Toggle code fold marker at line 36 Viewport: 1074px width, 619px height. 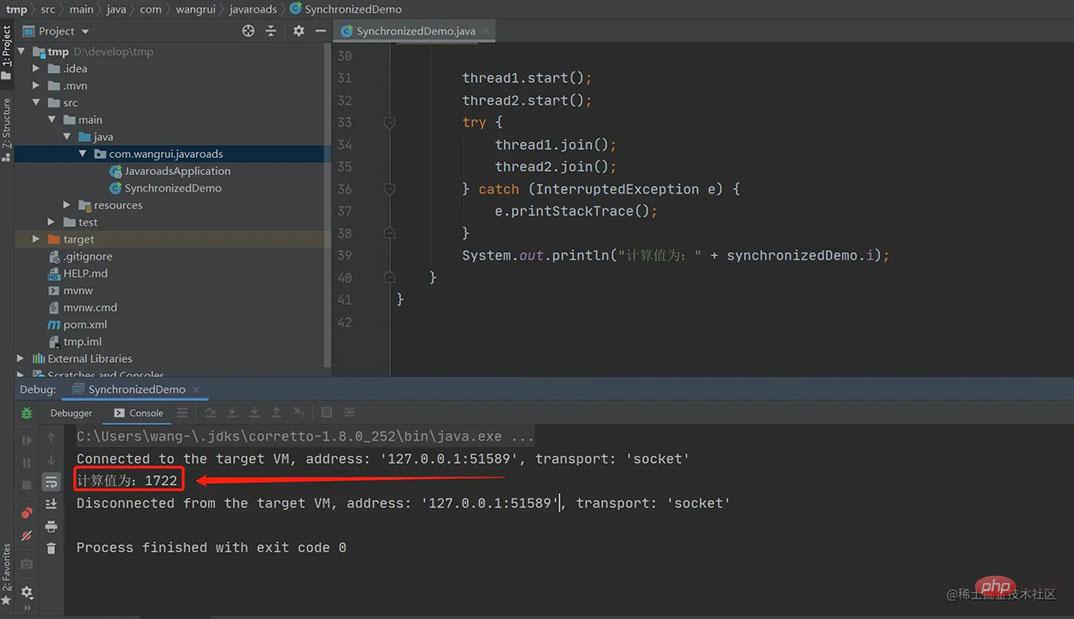[389, 189]
